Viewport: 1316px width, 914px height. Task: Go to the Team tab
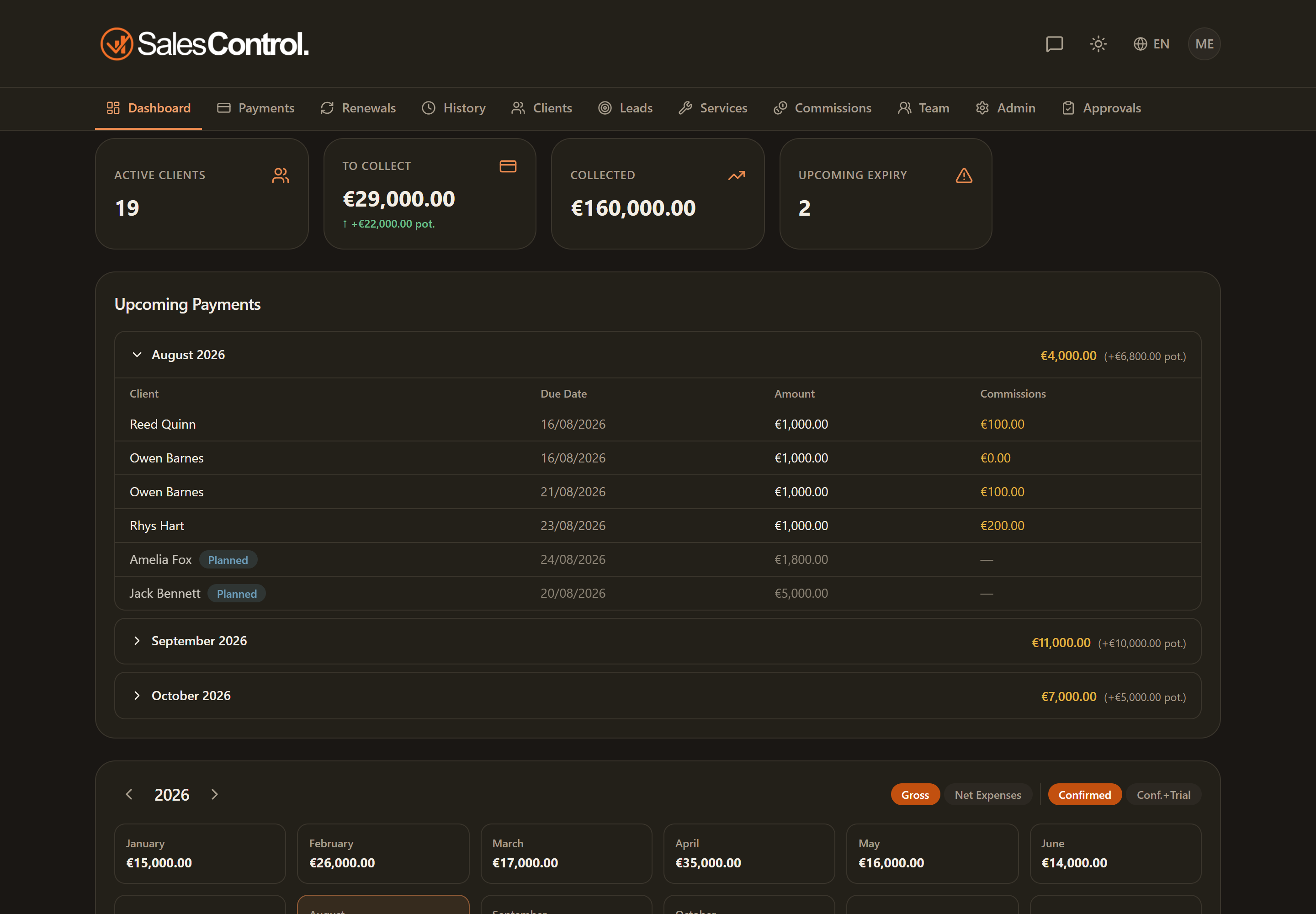pos(924,108)
